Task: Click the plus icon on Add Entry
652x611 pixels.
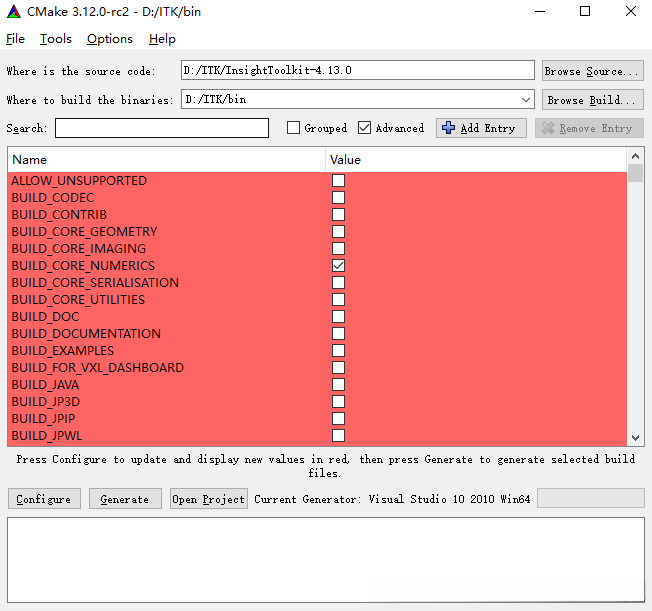Action: pyautogui.click(x=448, y=128)
